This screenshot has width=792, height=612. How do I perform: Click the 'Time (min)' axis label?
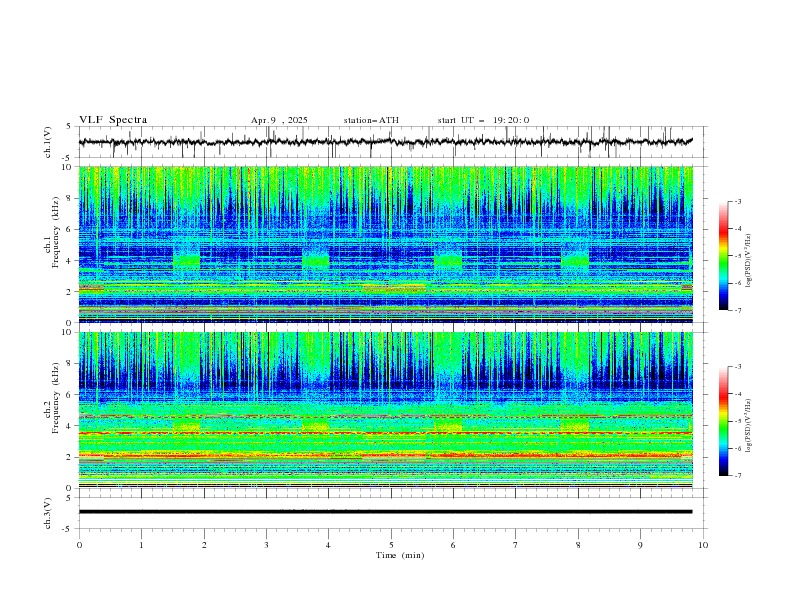pyautogui.click(x=400, y=555)
